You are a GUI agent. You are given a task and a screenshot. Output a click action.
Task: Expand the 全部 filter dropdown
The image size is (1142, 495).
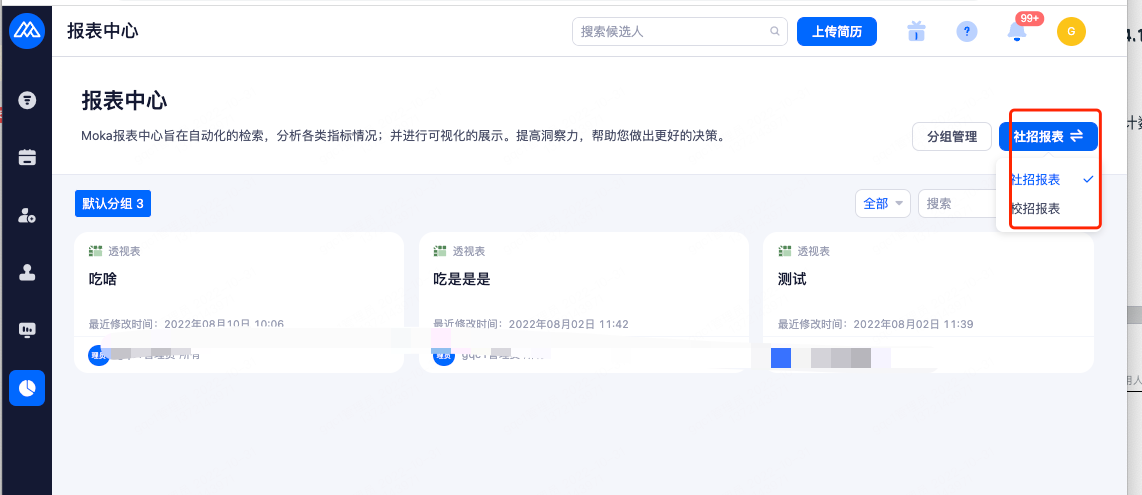(x=882, y=203)
